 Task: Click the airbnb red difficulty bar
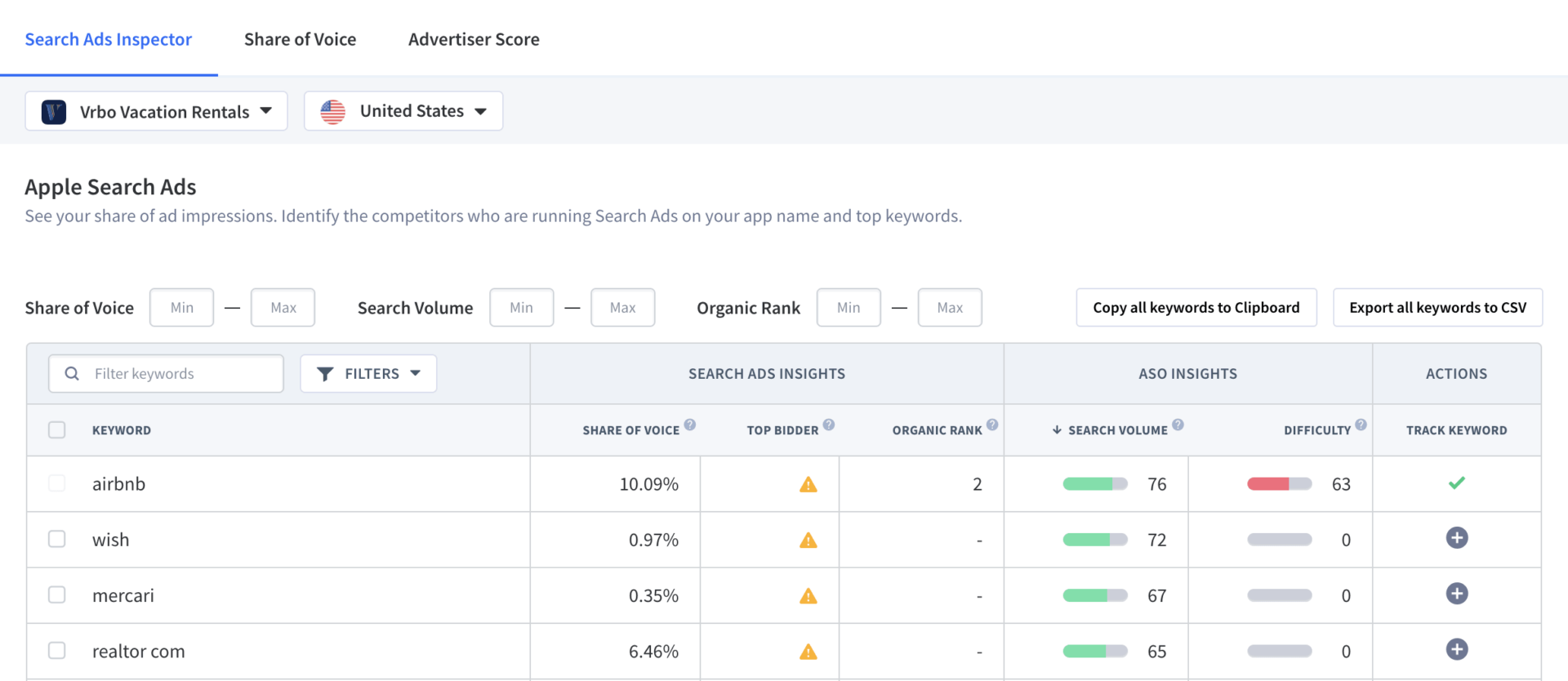tap(1280, 484)
